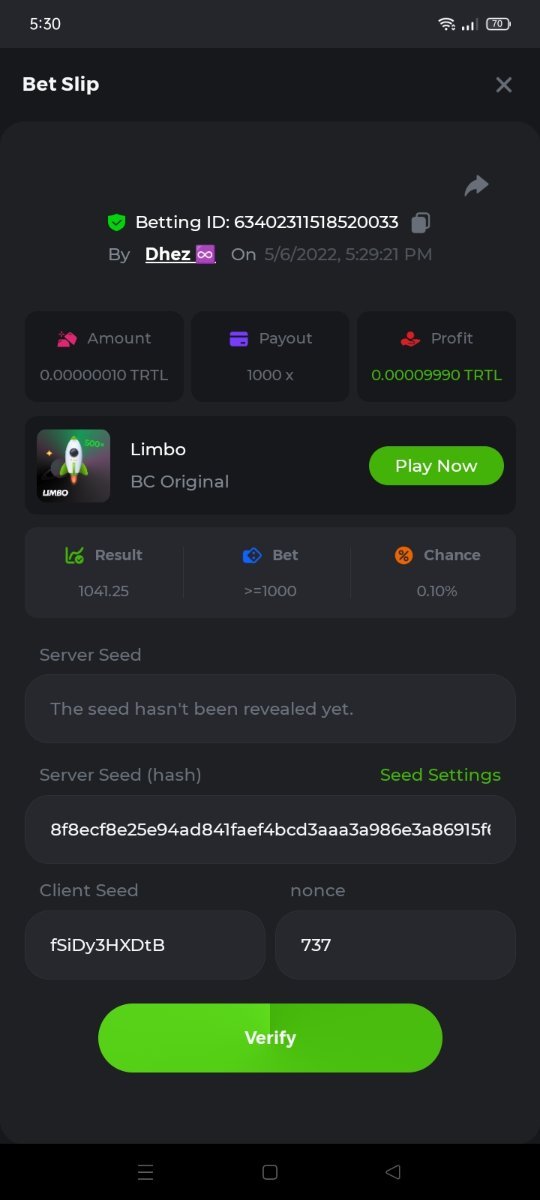The height and width of the screenshot is (1200, 540).
Task: Close the Bet Slip panel
Action: pyautogui.click(x=504, y=85)
